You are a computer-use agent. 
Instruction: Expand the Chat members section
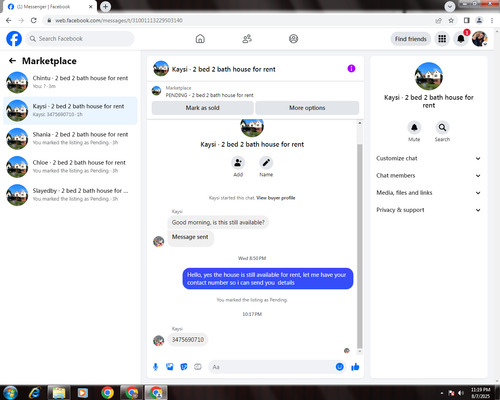[428, 176]
